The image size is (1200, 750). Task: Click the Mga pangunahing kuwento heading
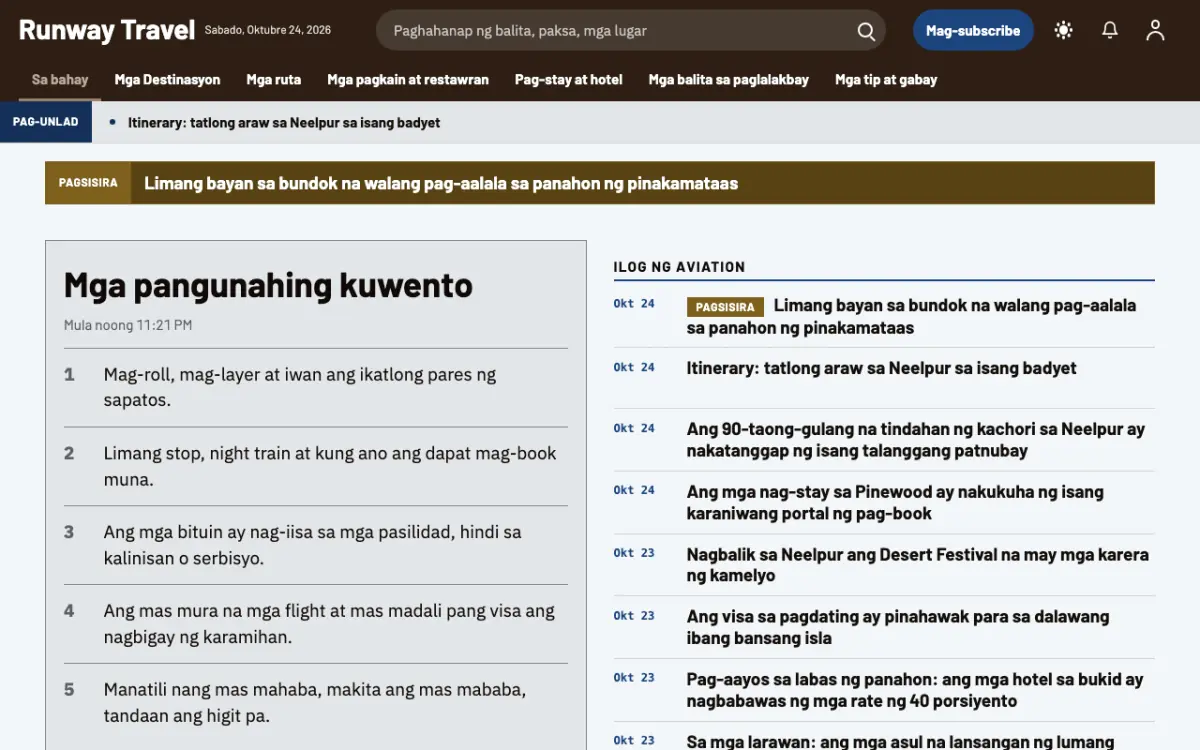point(268,286)
